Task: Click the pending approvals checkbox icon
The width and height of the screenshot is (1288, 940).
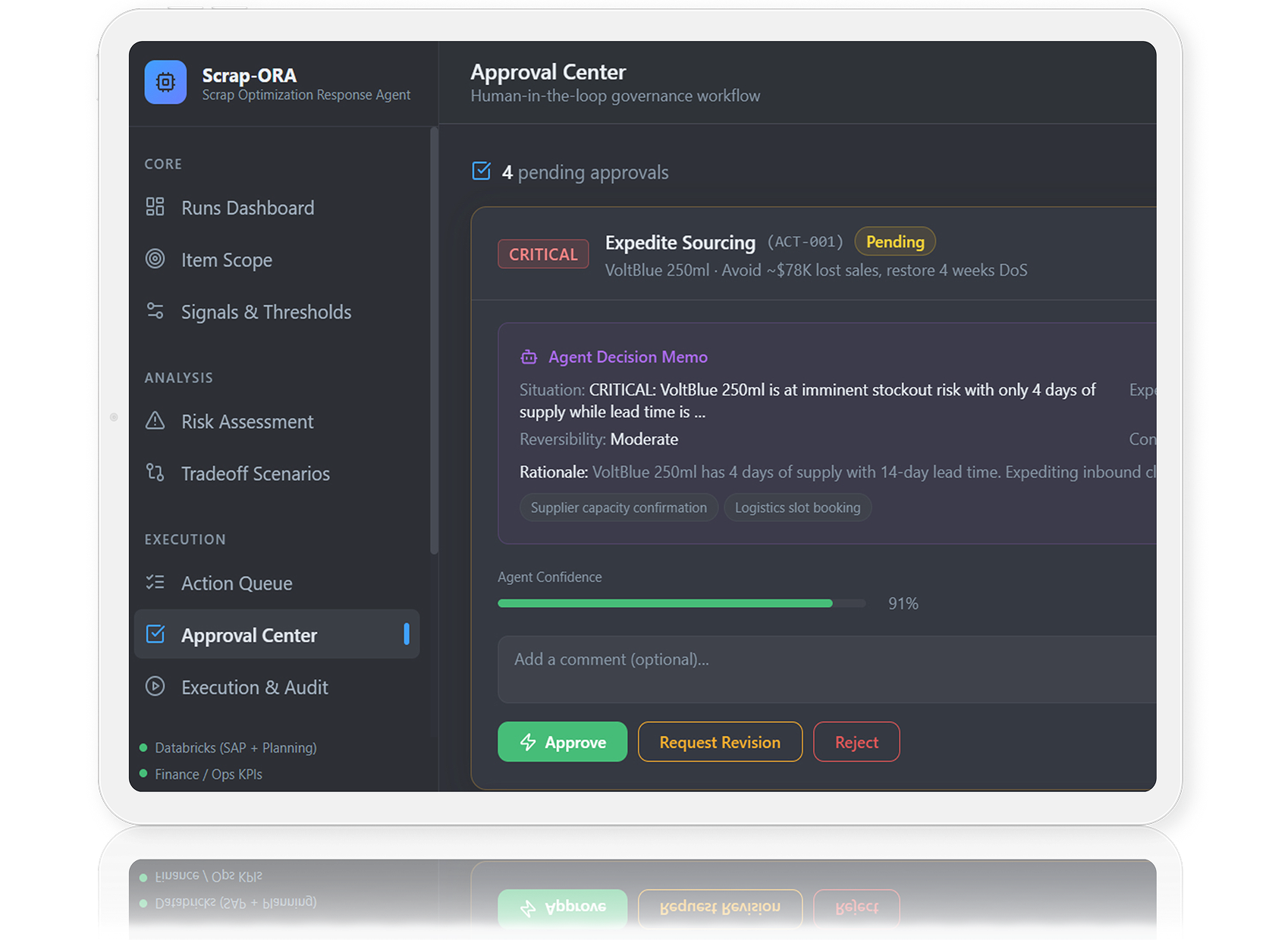Action: [x=482, y=171]
